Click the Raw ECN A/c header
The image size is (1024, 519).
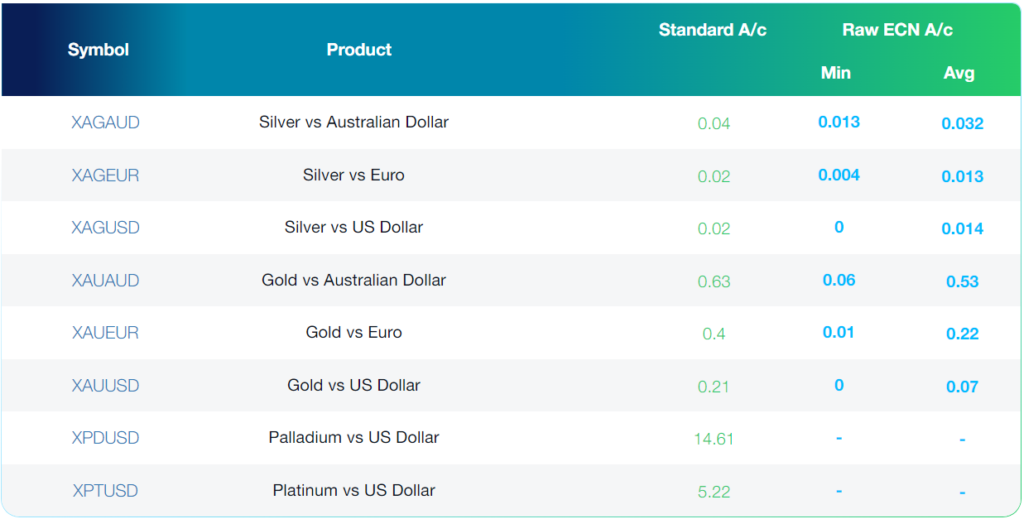click(897, 30)
